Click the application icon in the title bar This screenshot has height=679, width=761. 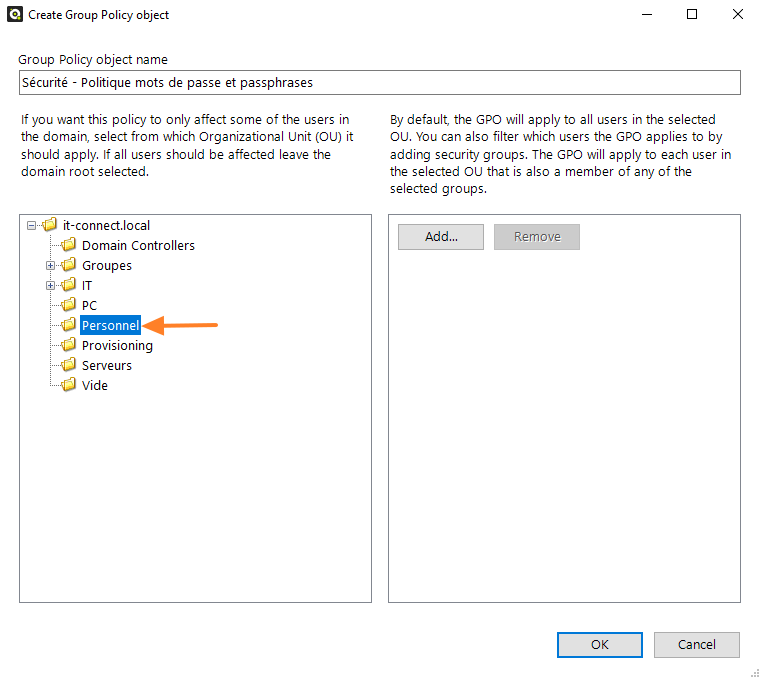point(15,15)
